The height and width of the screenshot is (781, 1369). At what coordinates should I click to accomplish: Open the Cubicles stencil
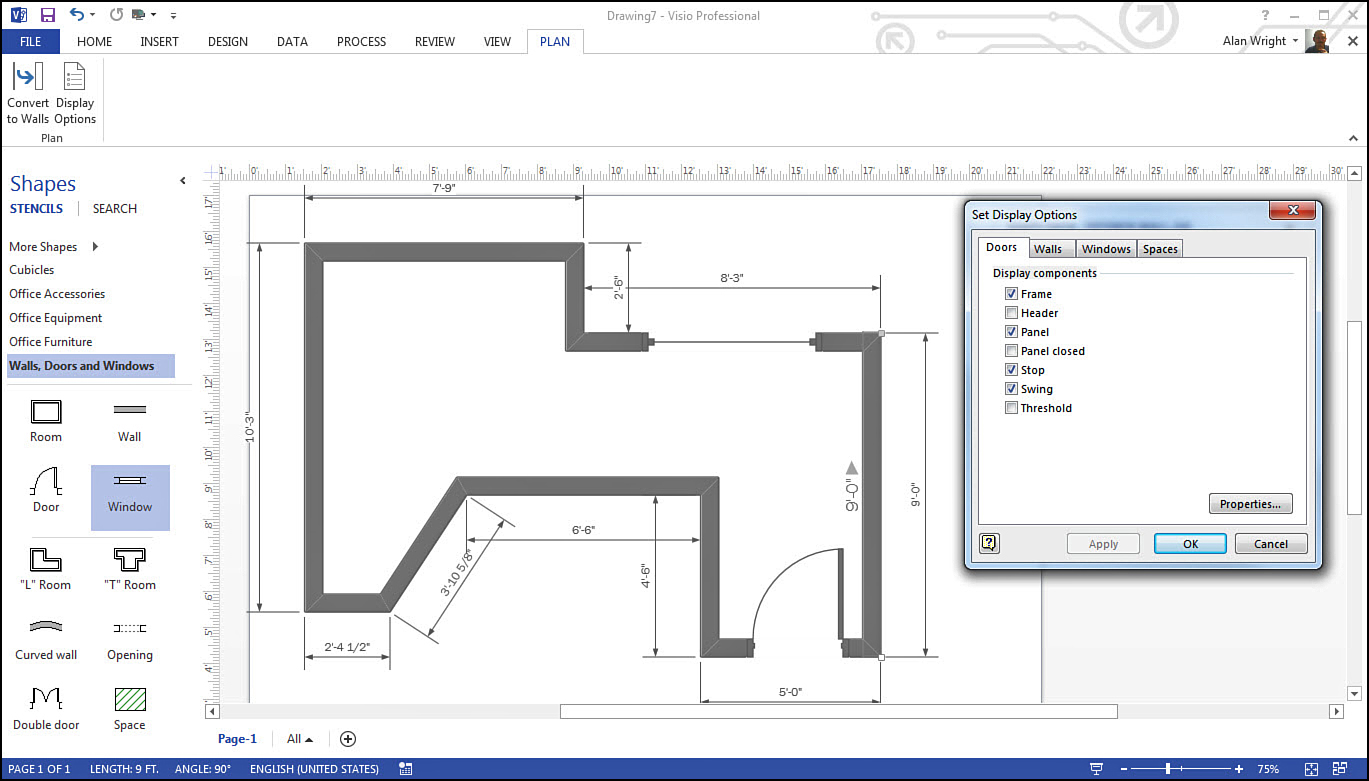pyautogui.click(x=32, y=270)
